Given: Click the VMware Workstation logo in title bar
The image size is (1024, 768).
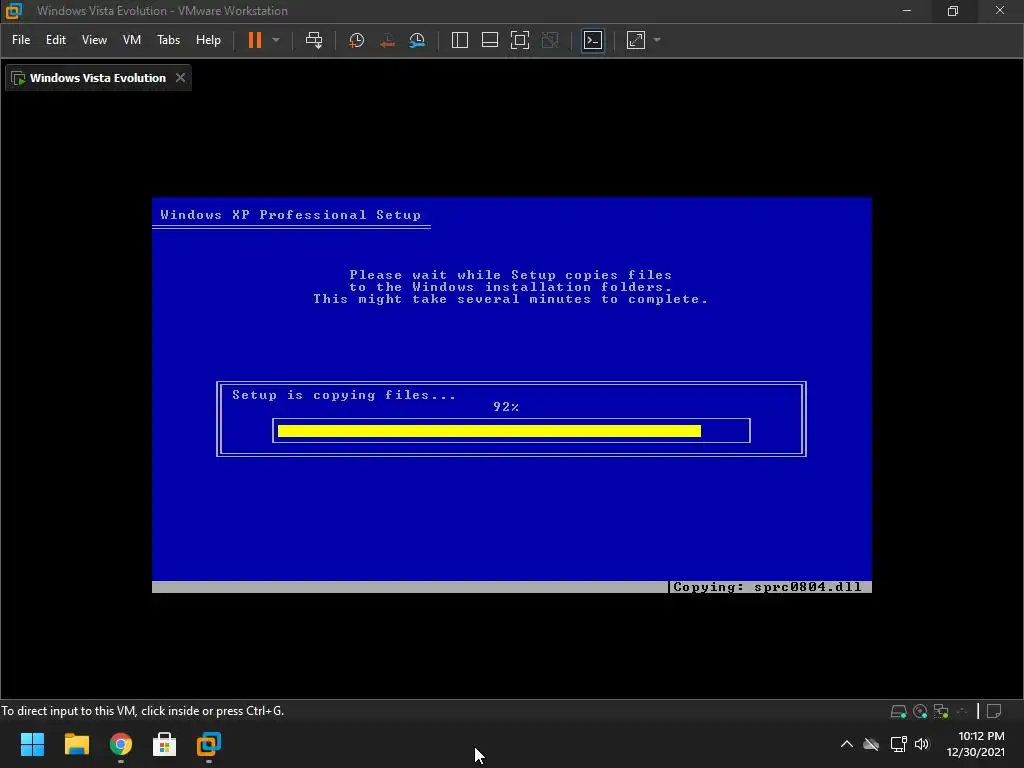Looking at the screenshot, I should (x=14, y=11).
